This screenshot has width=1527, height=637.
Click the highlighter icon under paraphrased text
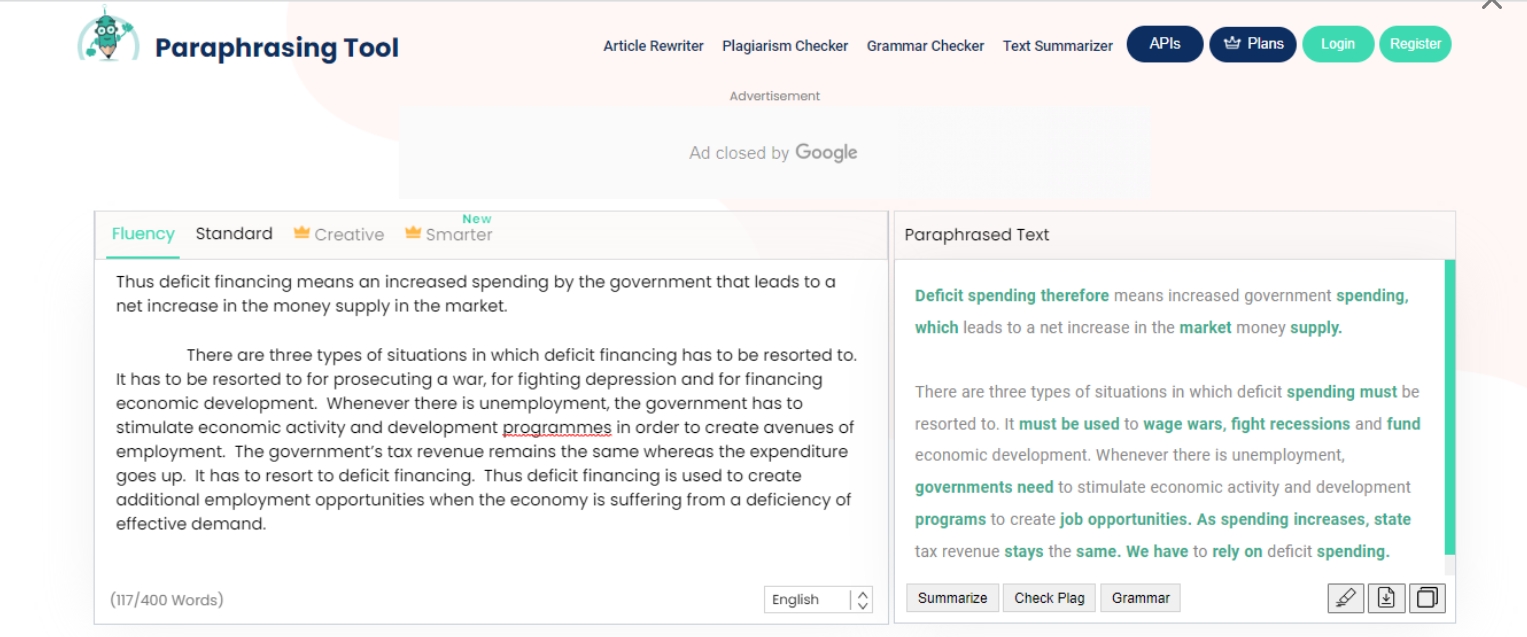[1345, 598]
